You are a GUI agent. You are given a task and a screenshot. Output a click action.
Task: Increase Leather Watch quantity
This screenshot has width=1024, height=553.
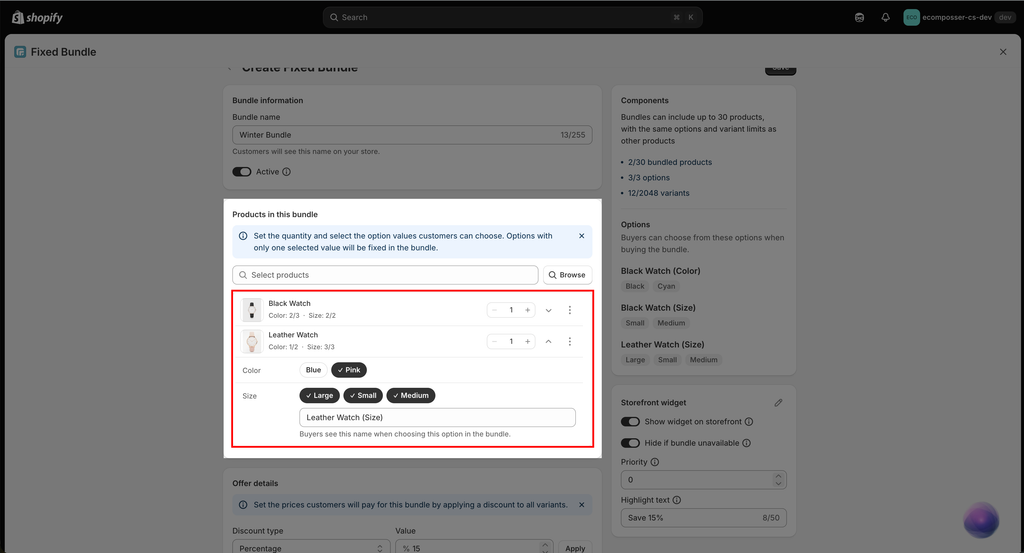coord(528,341)
